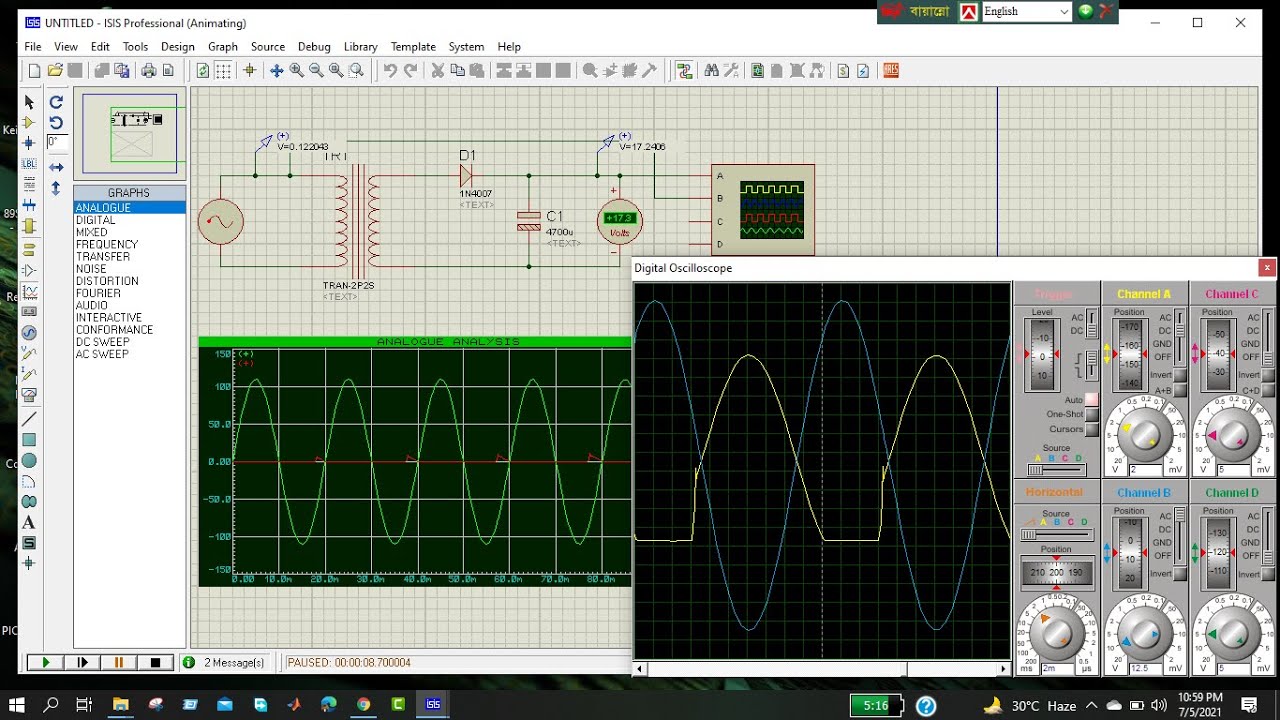Select the 2D line drawing tool

[29, 418]
